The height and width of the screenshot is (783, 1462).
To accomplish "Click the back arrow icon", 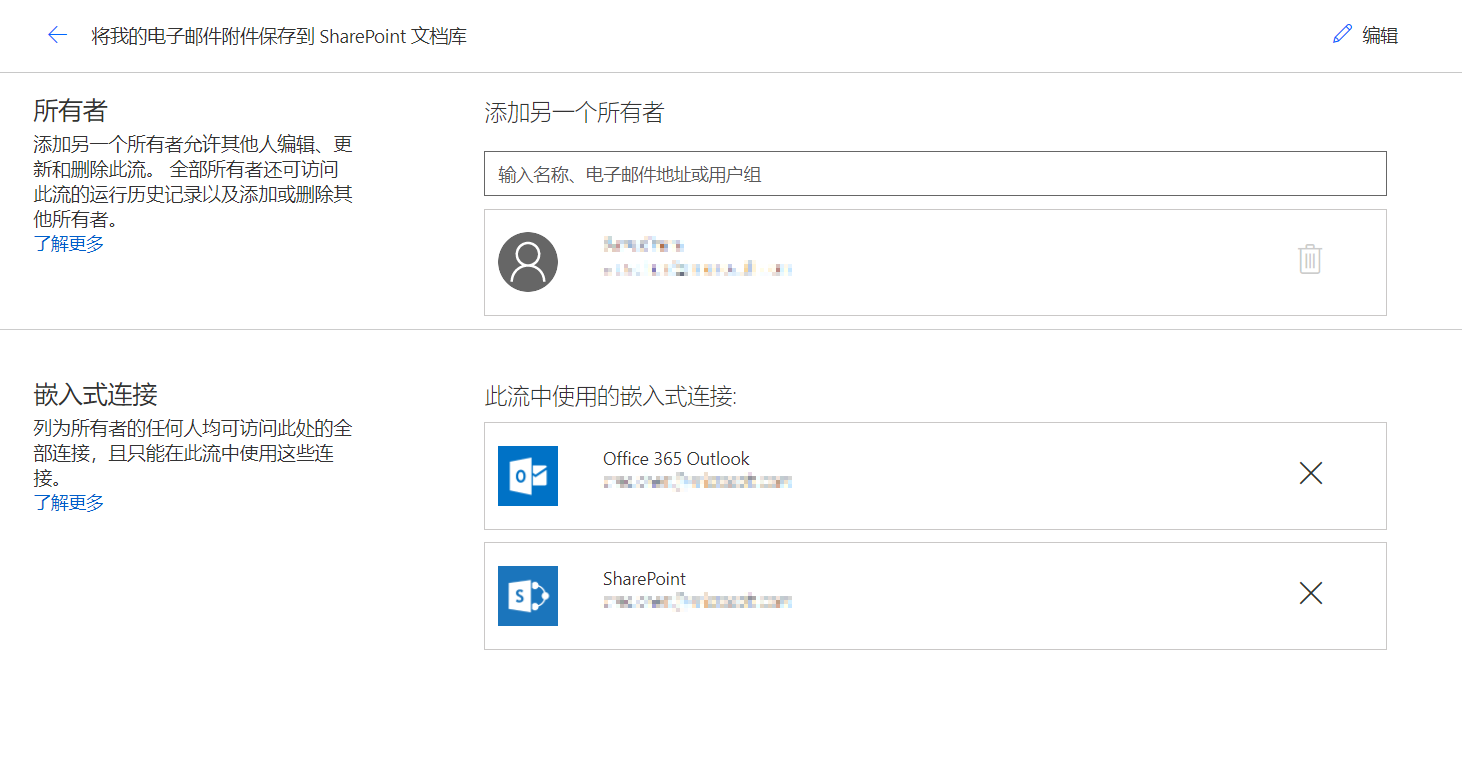I will (x=57, y=35).
